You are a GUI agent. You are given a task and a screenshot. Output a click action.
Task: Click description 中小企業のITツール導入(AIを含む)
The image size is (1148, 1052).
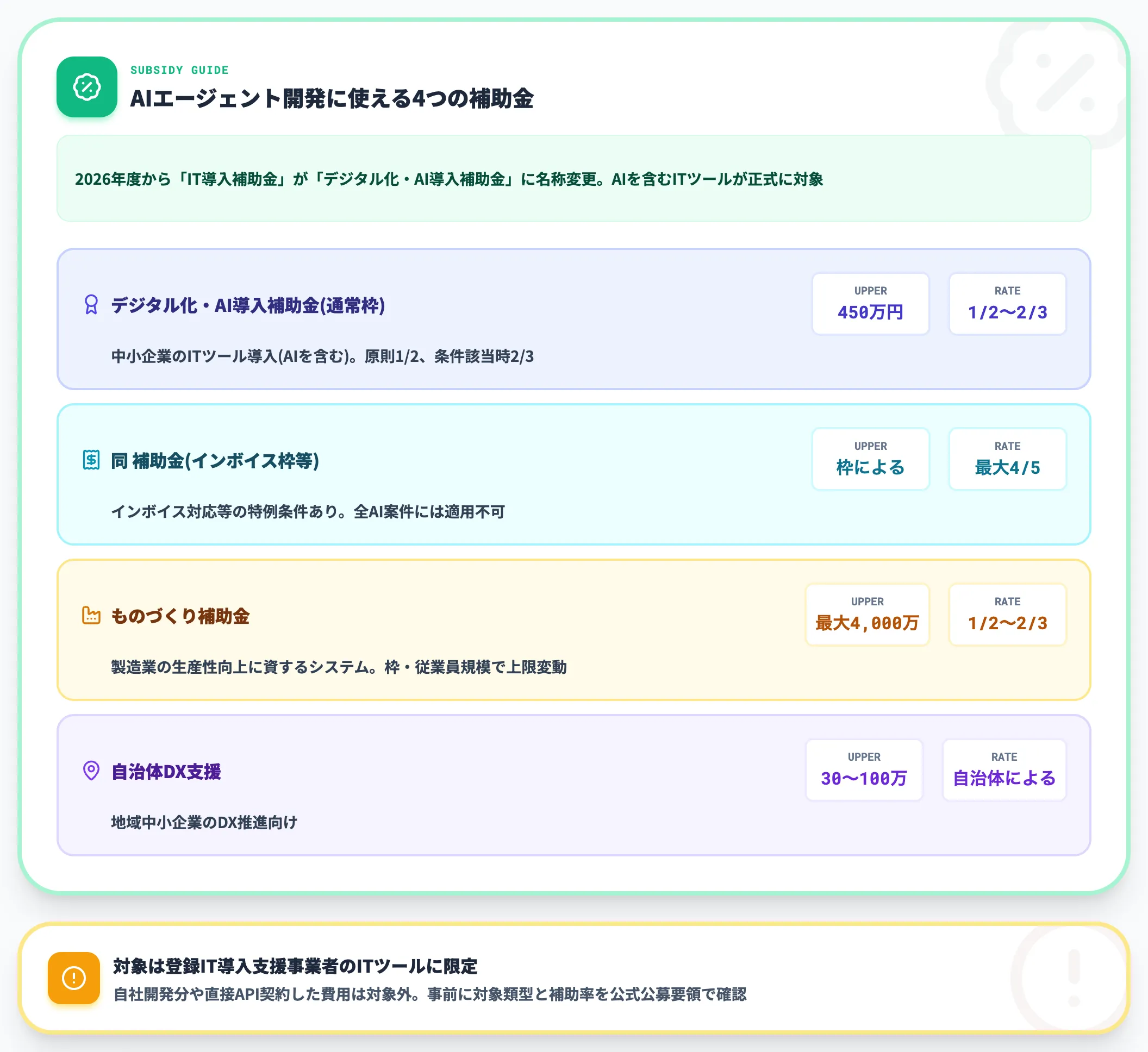[322, 356]
